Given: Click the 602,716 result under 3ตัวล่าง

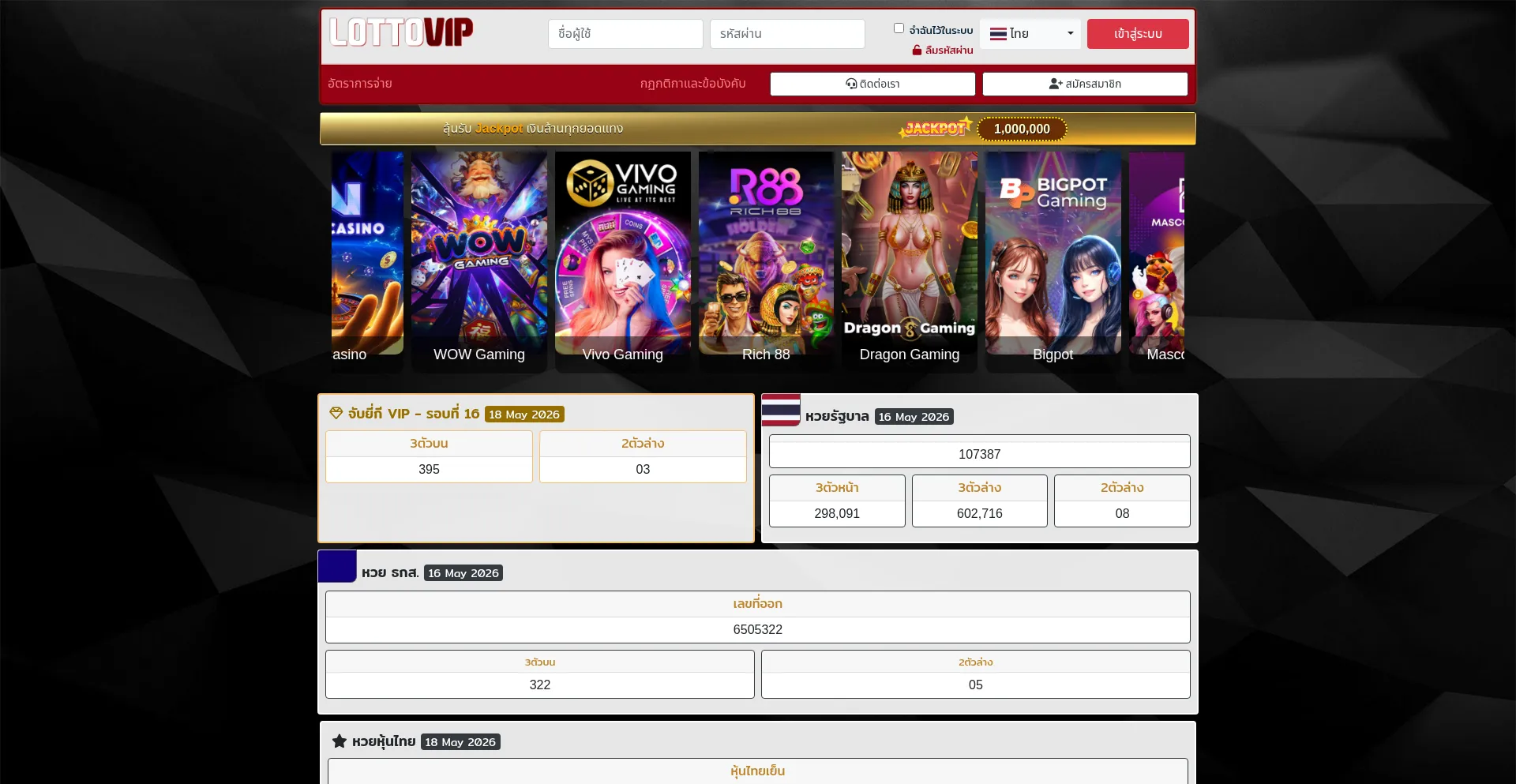Looking at the screenshot, I should (980, 513).
